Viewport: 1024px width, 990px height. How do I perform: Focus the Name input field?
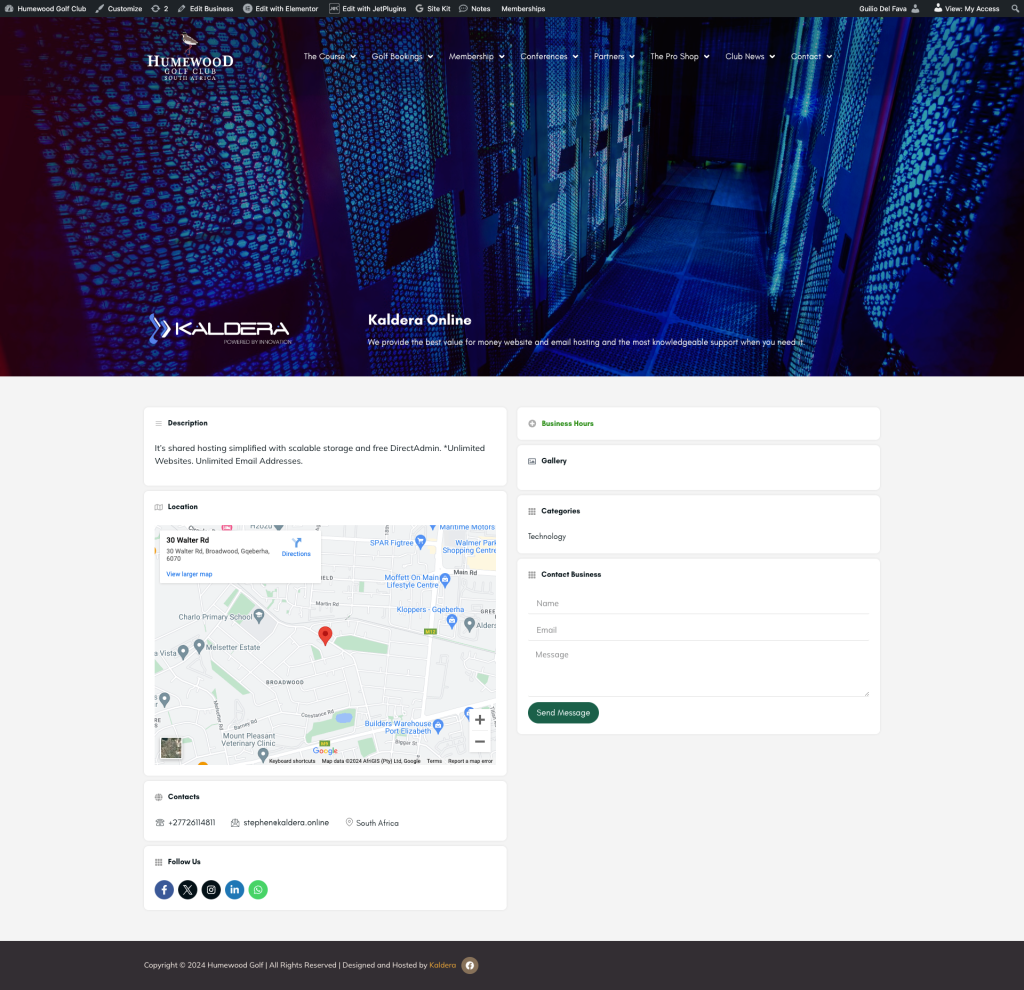pos(698,603)
